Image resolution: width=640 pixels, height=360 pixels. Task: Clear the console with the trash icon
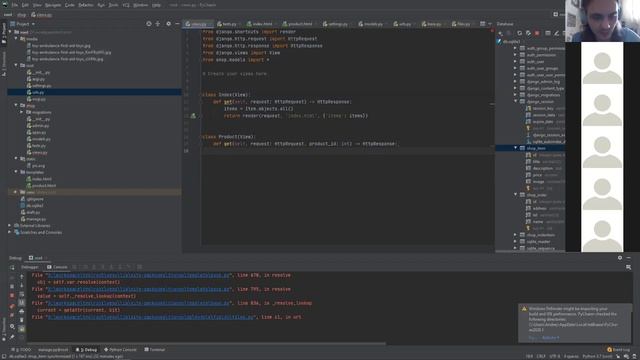22,320
